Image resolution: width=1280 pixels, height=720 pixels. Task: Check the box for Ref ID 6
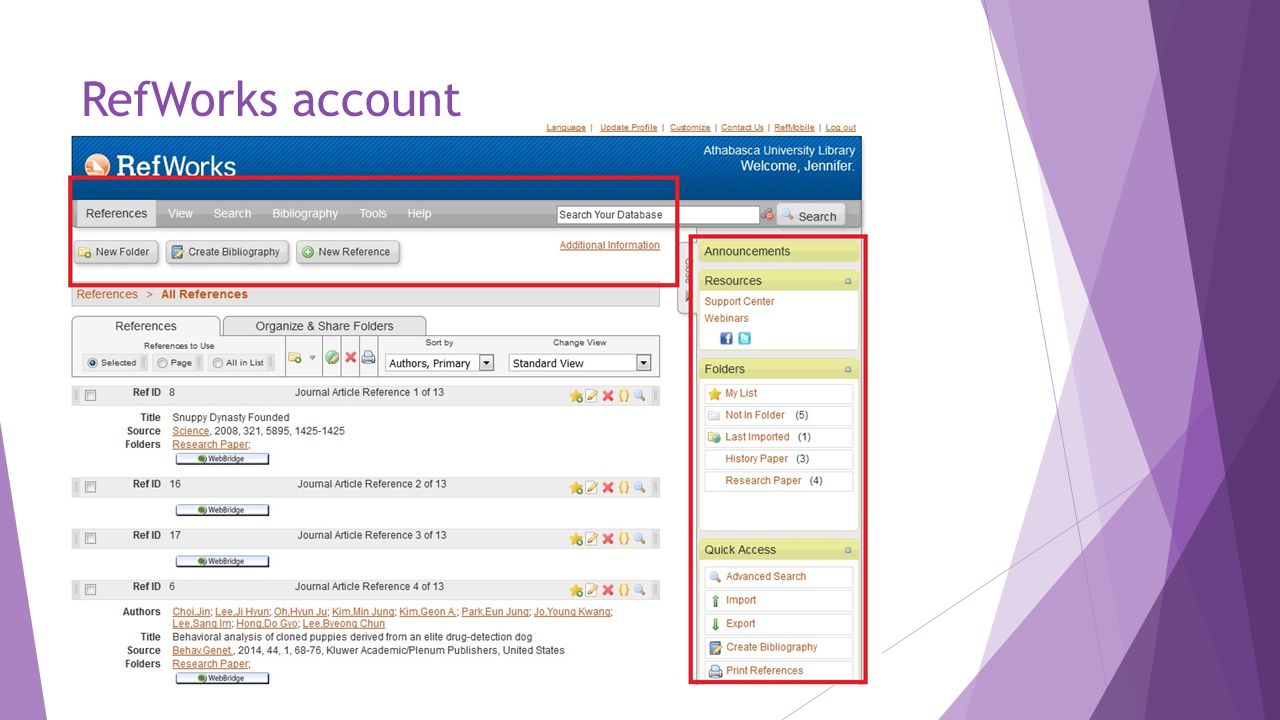(90, 590)
